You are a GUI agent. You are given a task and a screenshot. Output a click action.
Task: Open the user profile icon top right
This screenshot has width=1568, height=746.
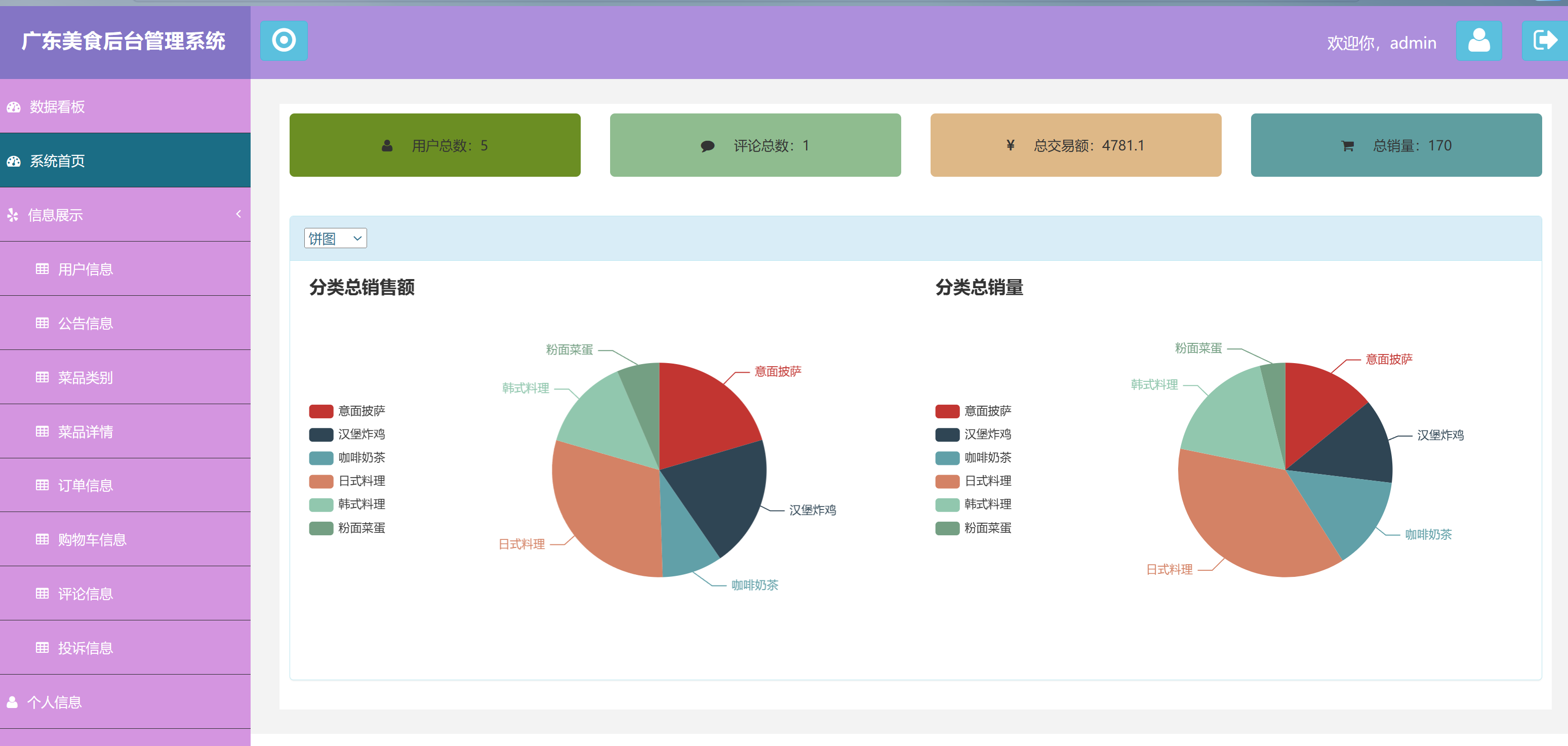tap(1479, 41)
